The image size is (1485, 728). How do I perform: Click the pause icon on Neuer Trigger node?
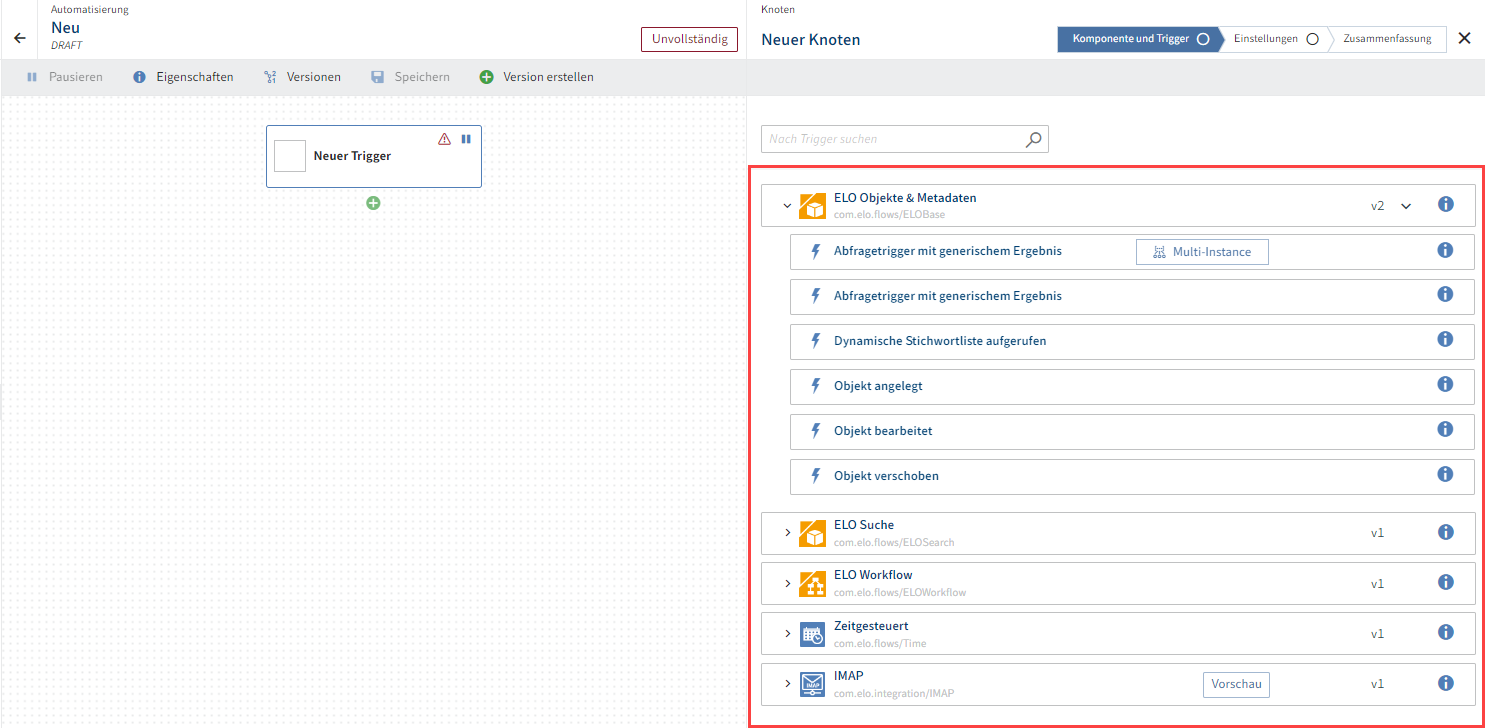[x=466, y=139]
